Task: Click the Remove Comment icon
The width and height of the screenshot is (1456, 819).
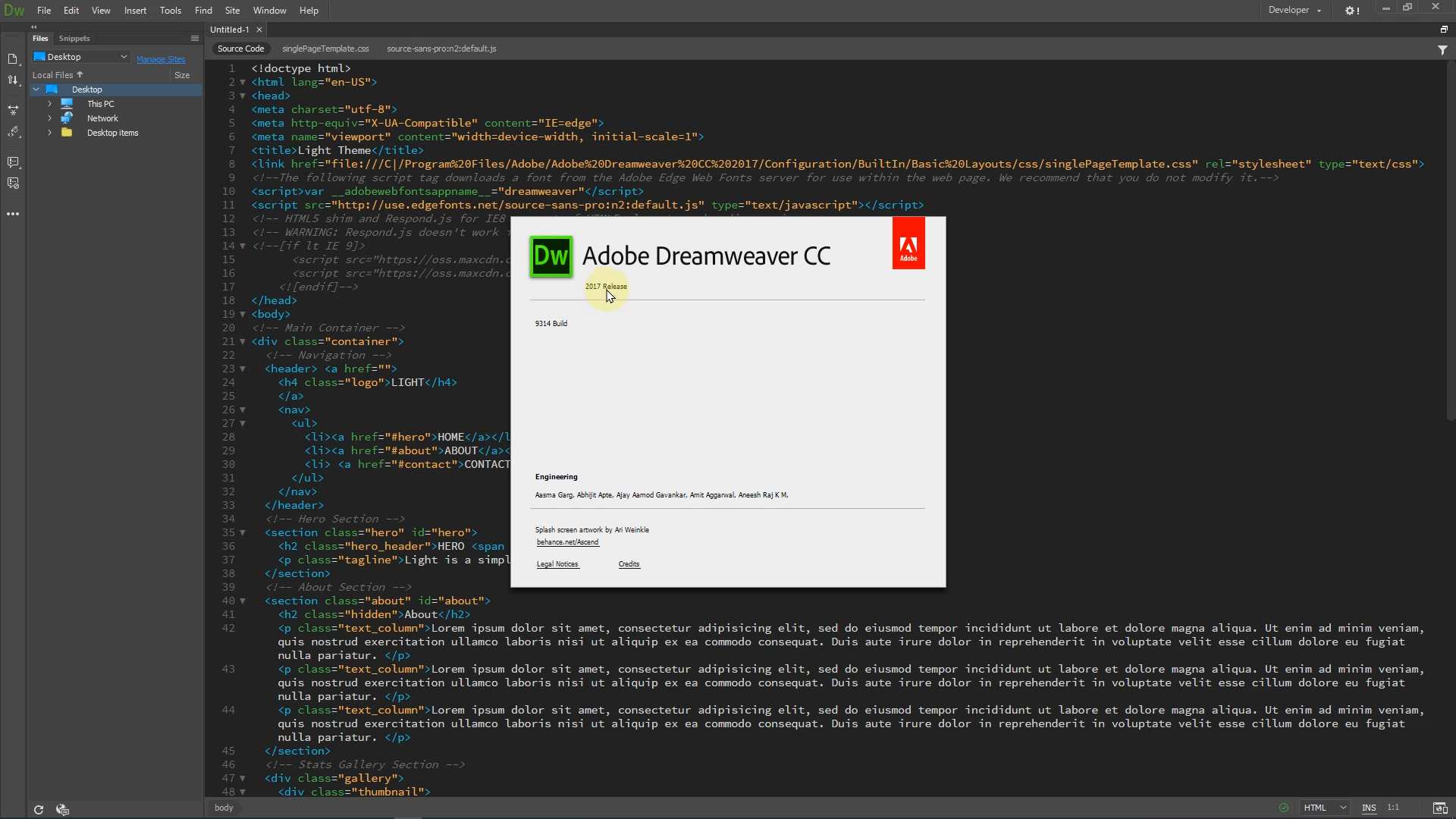Action: tap(13, 184)
